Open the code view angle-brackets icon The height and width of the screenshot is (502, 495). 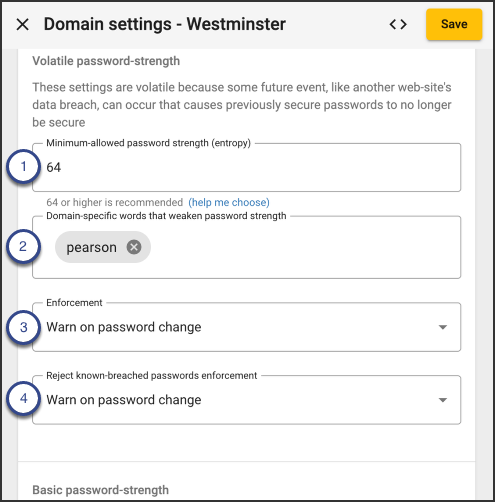point(398,24)
